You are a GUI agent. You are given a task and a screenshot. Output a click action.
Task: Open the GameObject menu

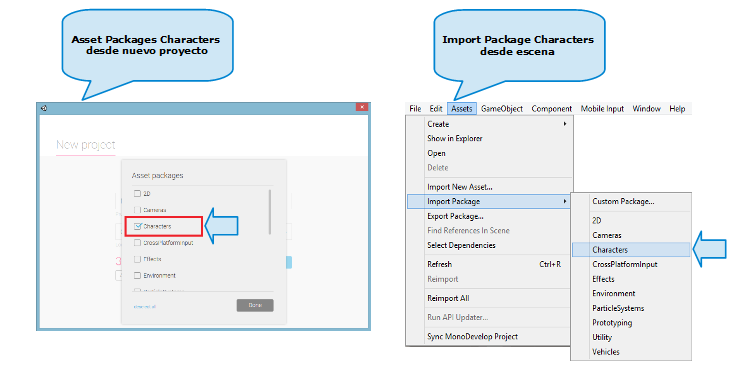pos(502,109)
